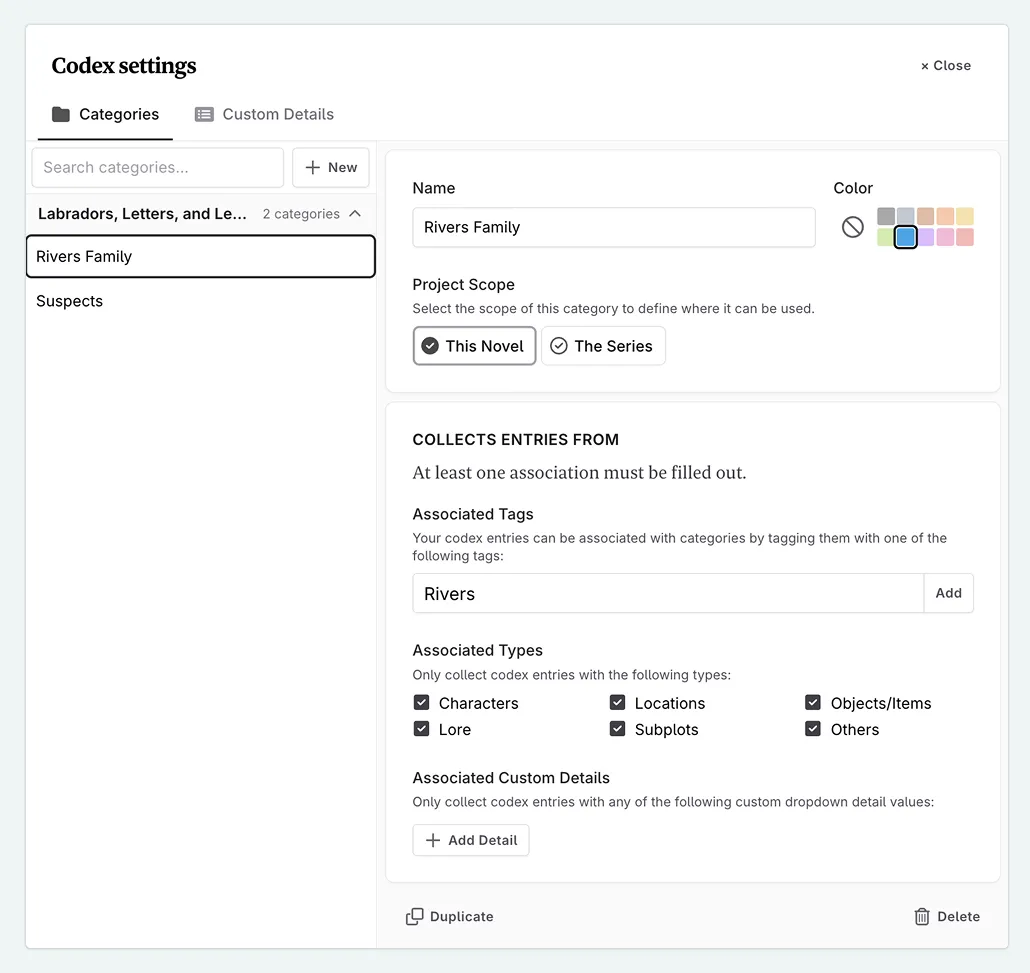
Task: Uncheck the Subplots type checkbox
Action: 618,729
